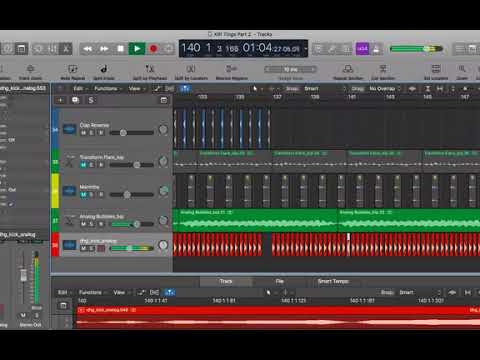Adjust the master volume slider
The width and height of the screenshot is (480, 360).
416,49
